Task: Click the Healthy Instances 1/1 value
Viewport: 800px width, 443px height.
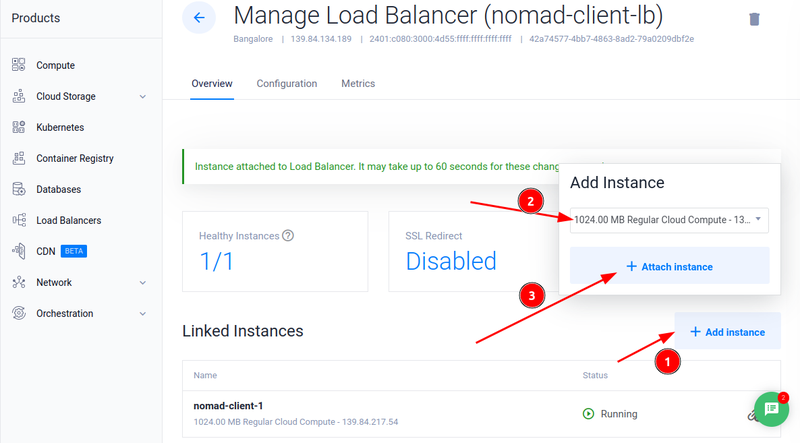Action: [x=216, y=261]
